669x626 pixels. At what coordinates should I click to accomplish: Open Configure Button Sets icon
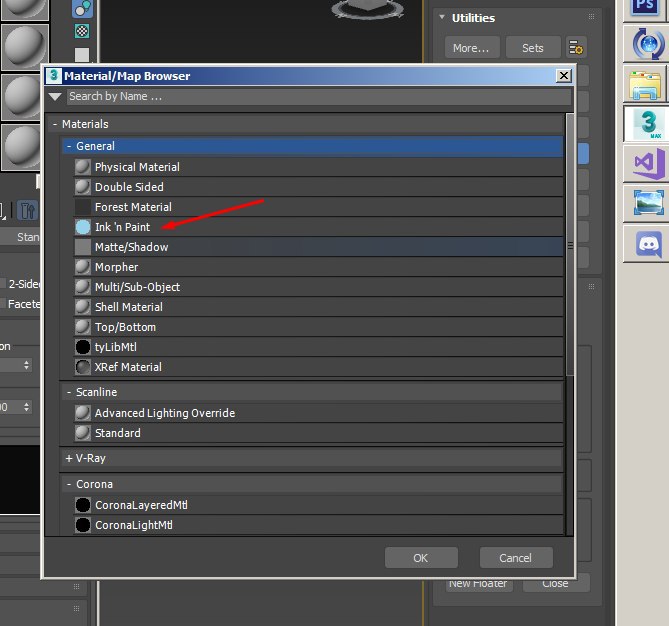point(576,47)
